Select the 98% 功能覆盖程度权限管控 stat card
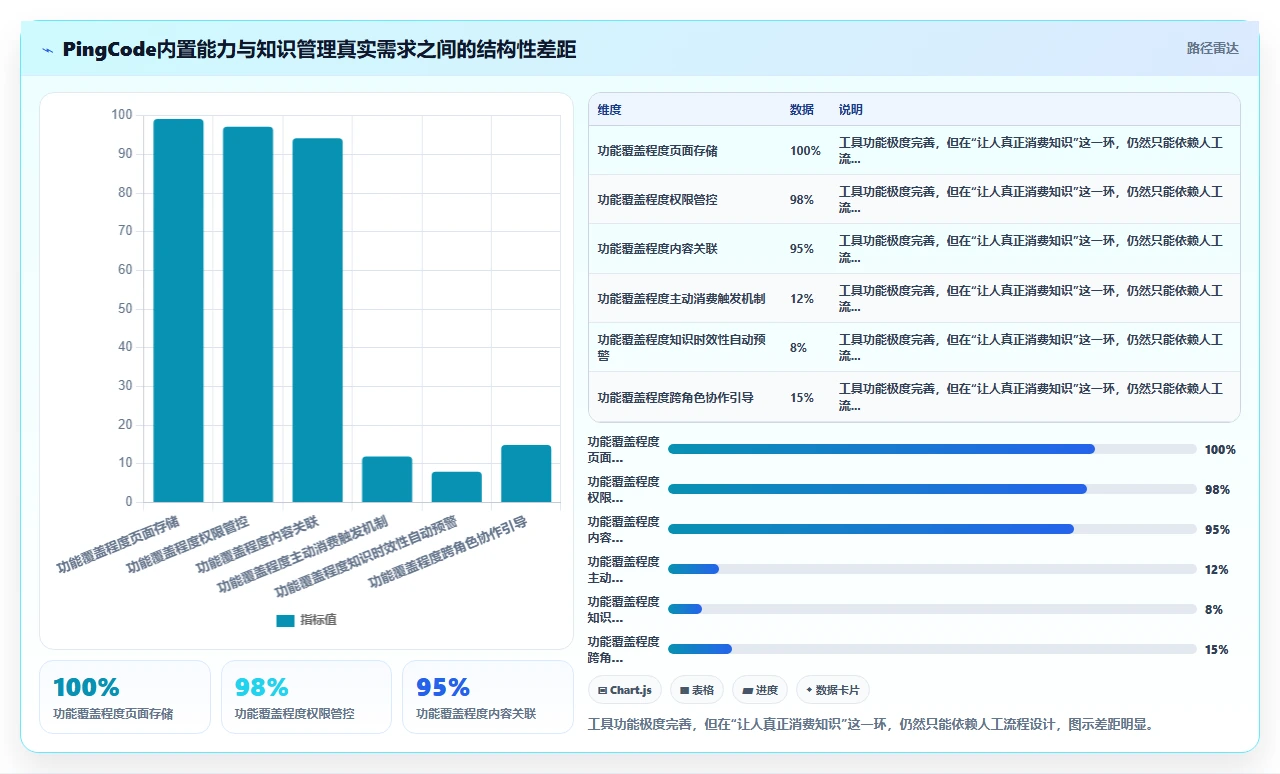This screenshot has width=1280, height=774. 306,697
